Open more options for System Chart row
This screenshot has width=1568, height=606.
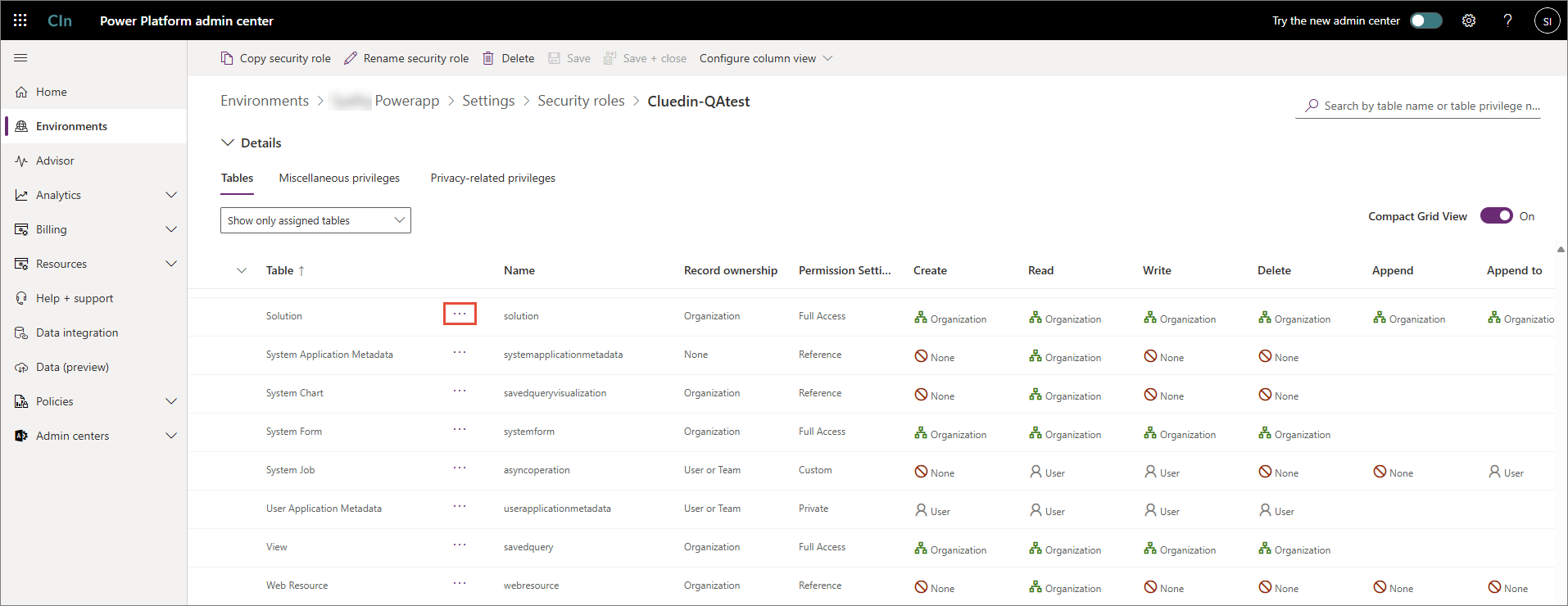click(x=460, y=391)
